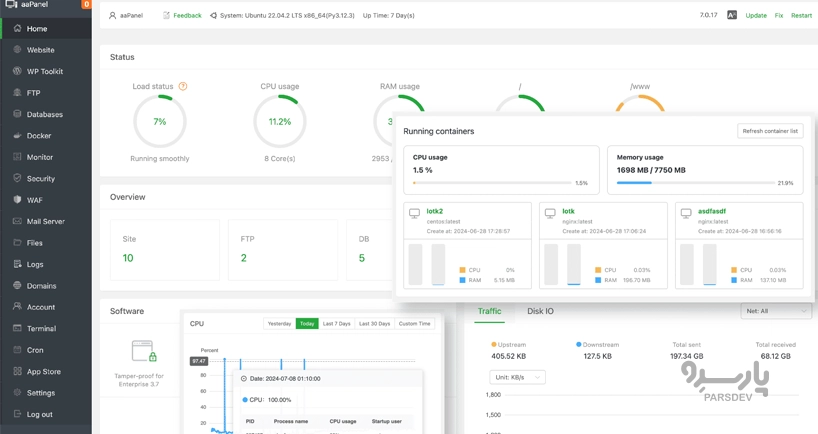Click the Total received 68.12 GB value
Viewport: 818px width, 434px height.
point(775,356)
